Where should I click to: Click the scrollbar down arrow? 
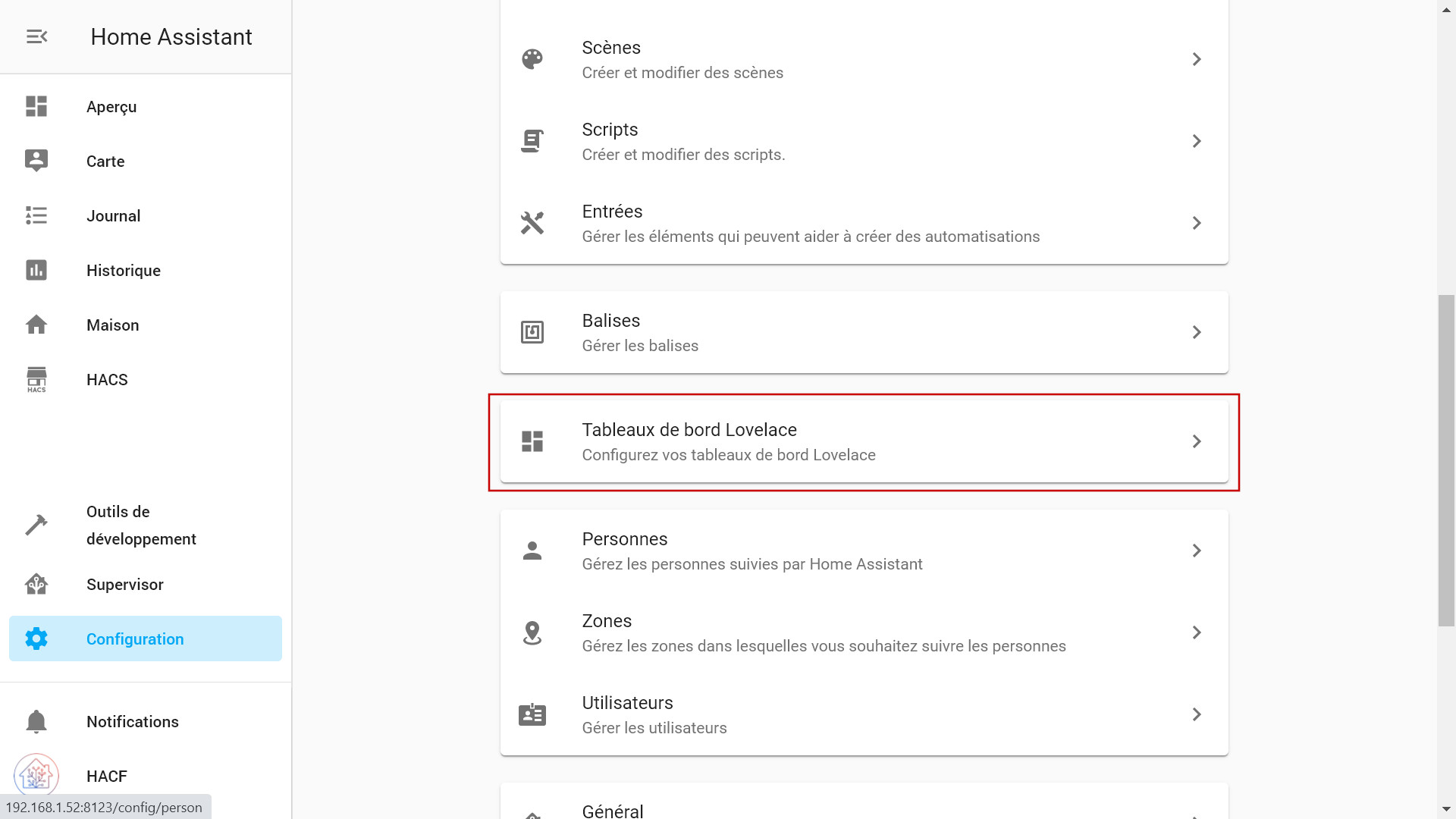pos(1446,809)
